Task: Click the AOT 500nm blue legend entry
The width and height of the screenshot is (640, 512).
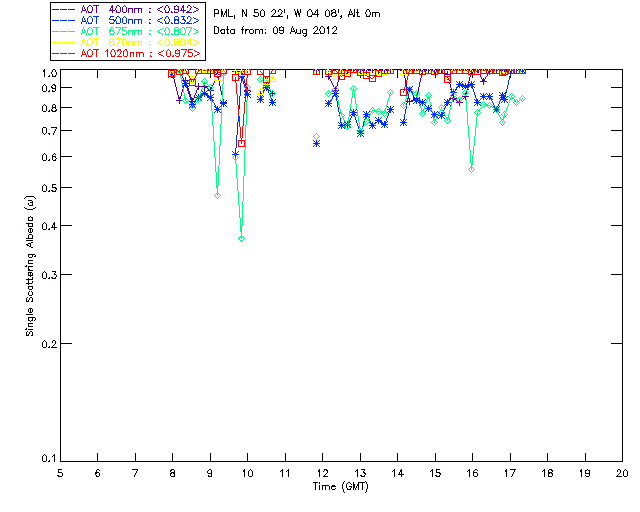Action: pos(127,20)
